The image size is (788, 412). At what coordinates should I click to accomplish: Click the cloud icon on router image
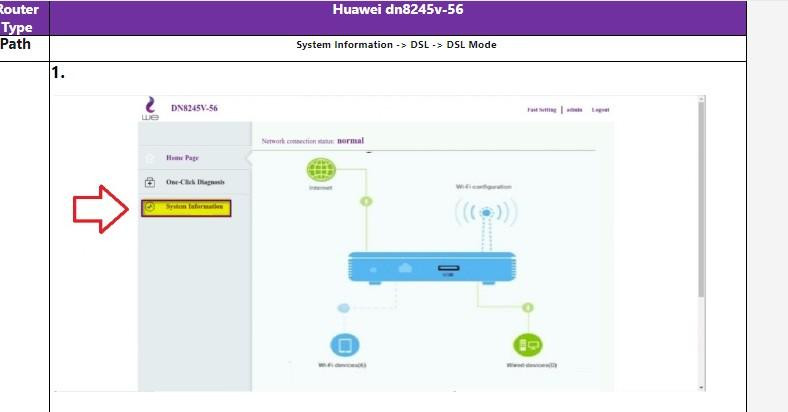pyautogui.click(x=405, y=268)
